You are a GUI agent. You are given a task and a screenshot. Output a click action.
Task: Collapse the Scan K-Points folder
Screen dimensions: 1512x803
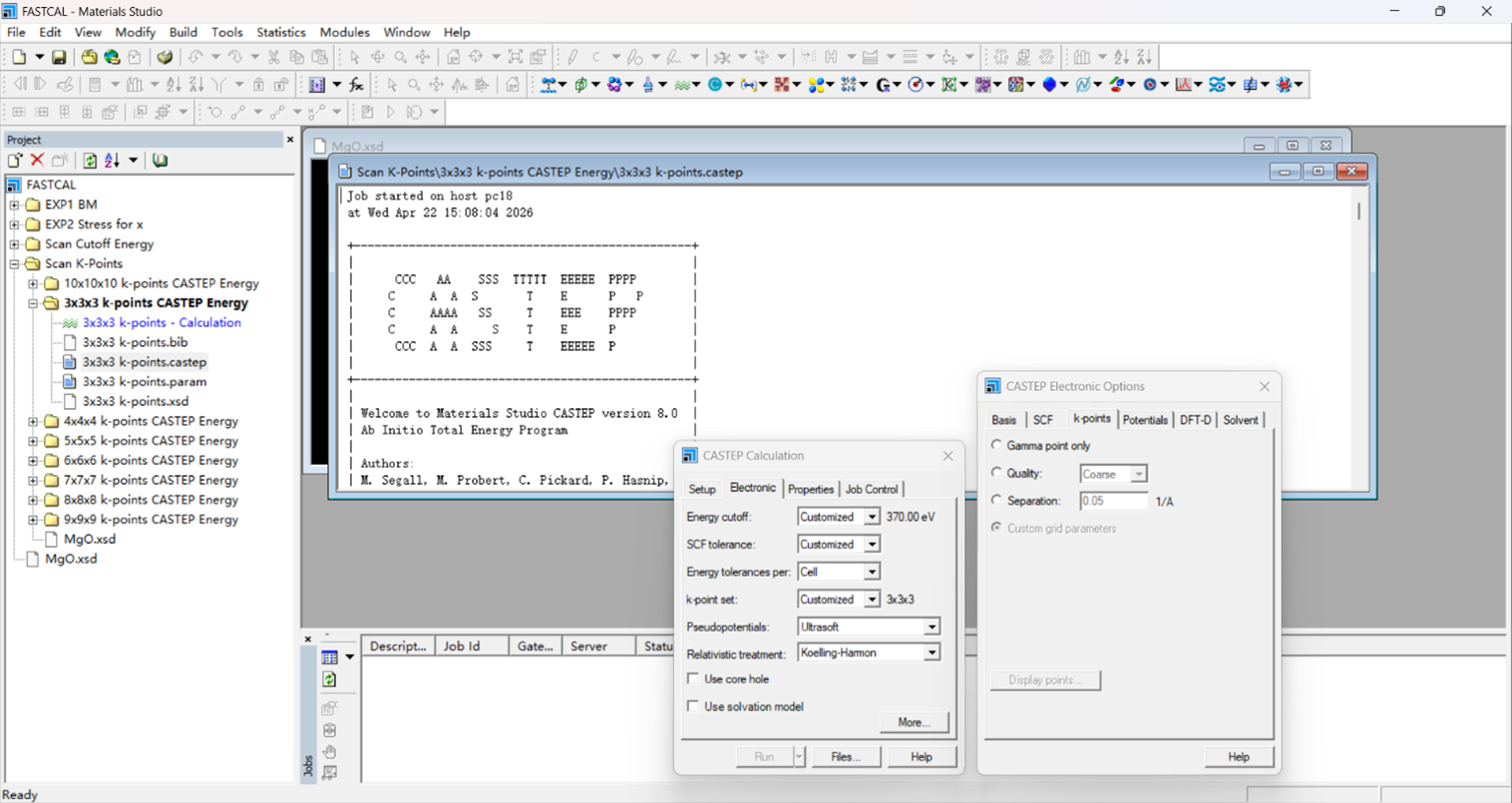tap(15, 263)
